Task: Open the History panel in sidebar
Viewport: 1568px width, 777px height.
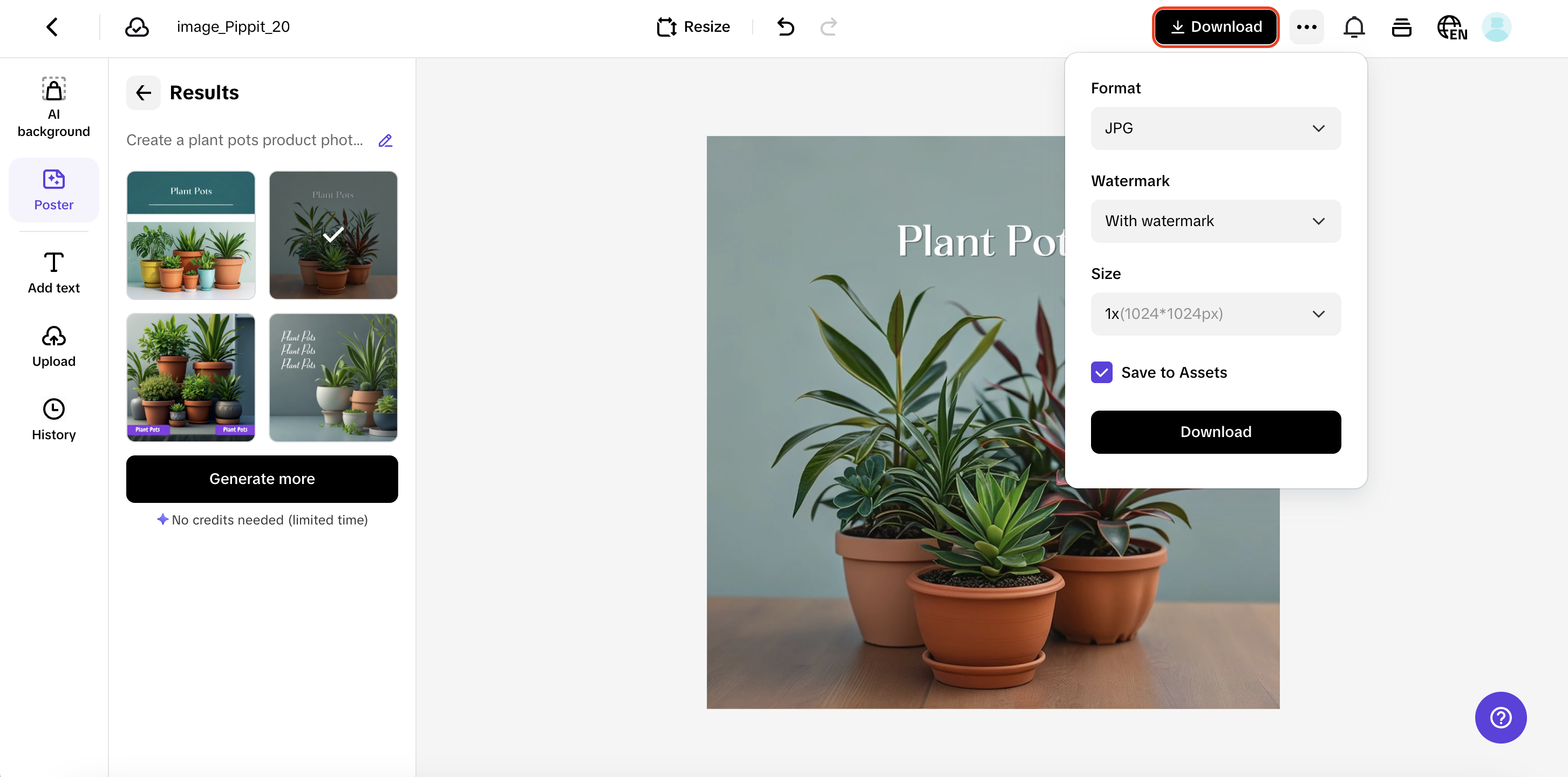Action: coord(53,420)
